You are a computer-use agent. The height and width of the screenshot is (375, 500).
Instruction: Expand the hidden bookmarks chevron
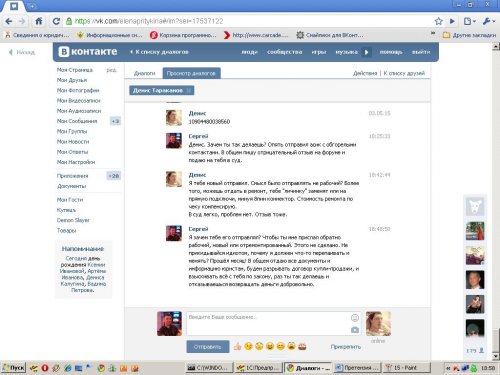[433, 34]
